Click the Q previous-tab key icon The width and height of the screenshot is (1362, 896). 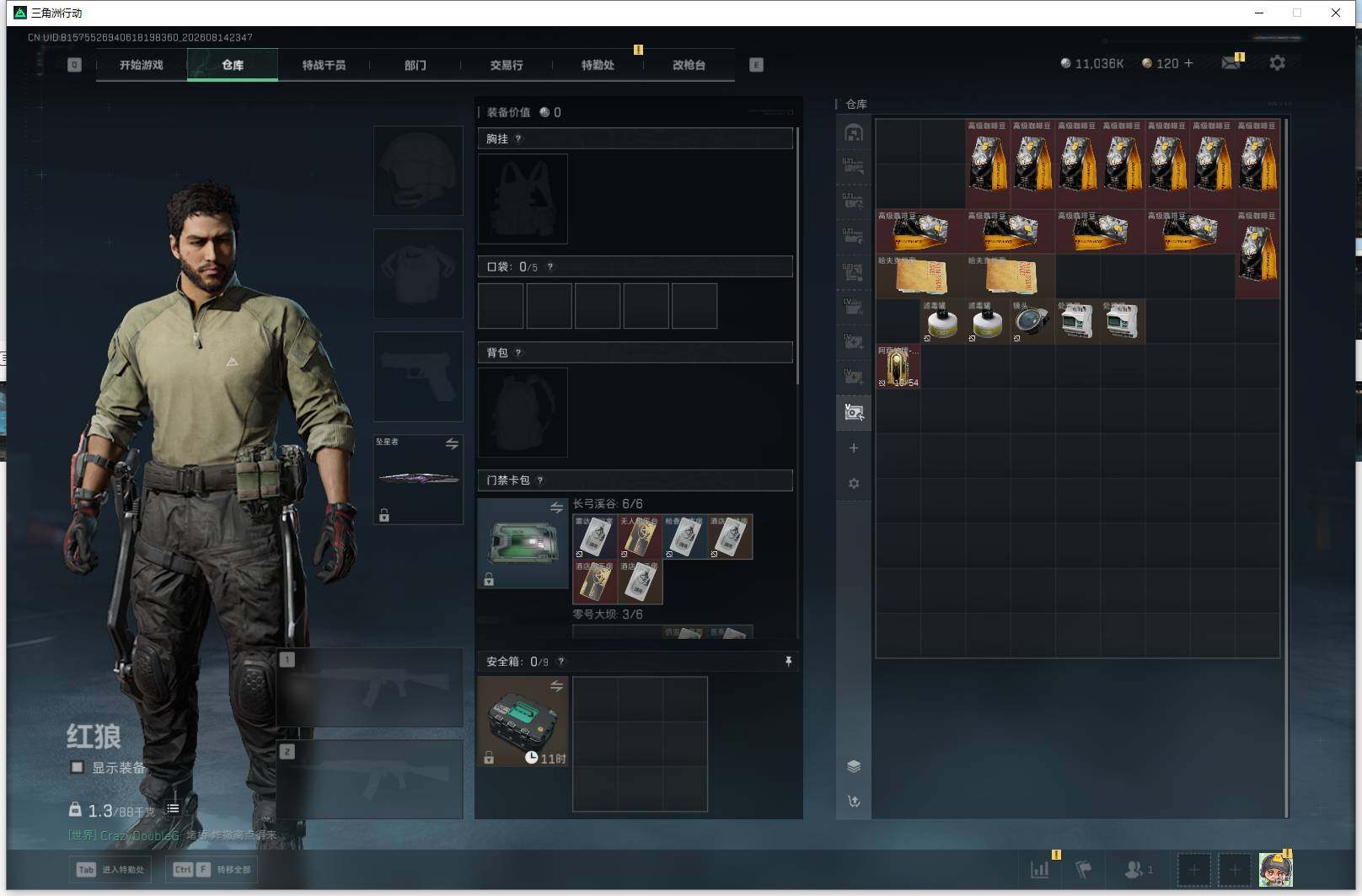coord(74,65)
